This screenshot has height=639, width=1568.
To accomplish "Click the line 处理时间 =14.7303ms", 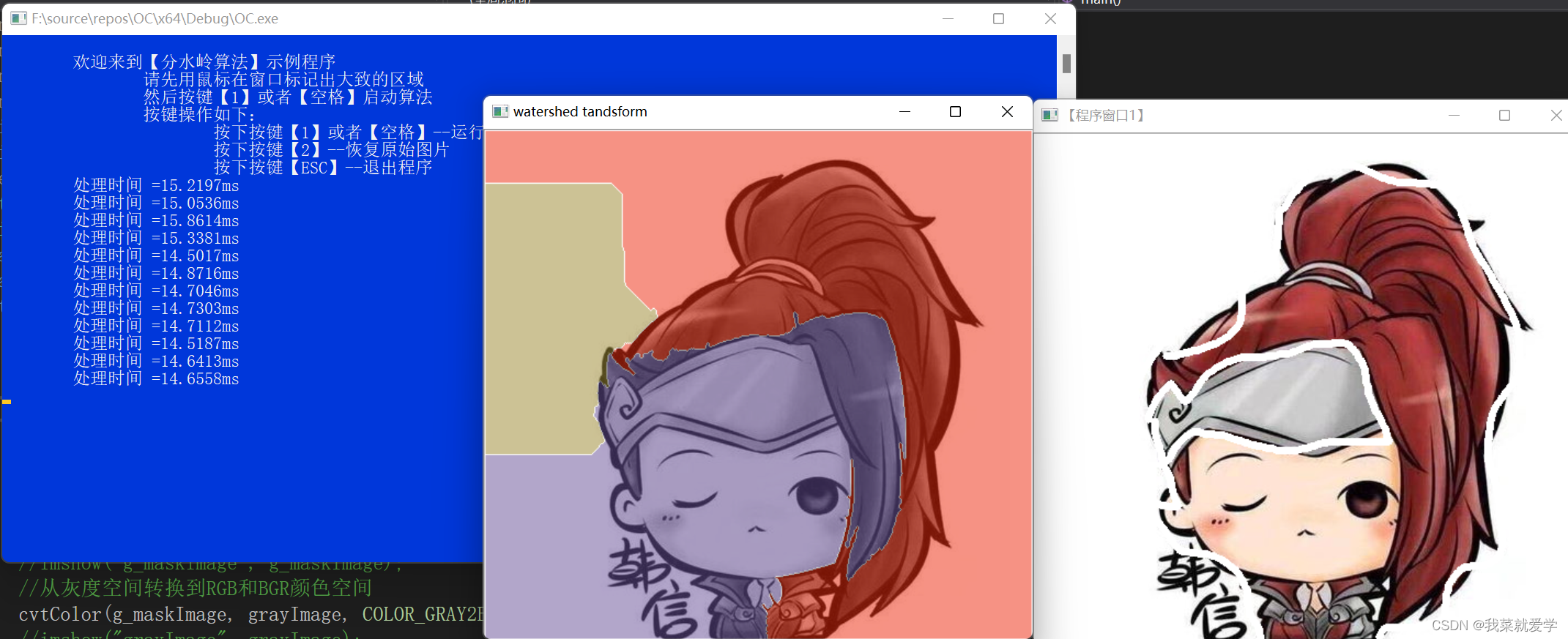I will coord(156,308).
